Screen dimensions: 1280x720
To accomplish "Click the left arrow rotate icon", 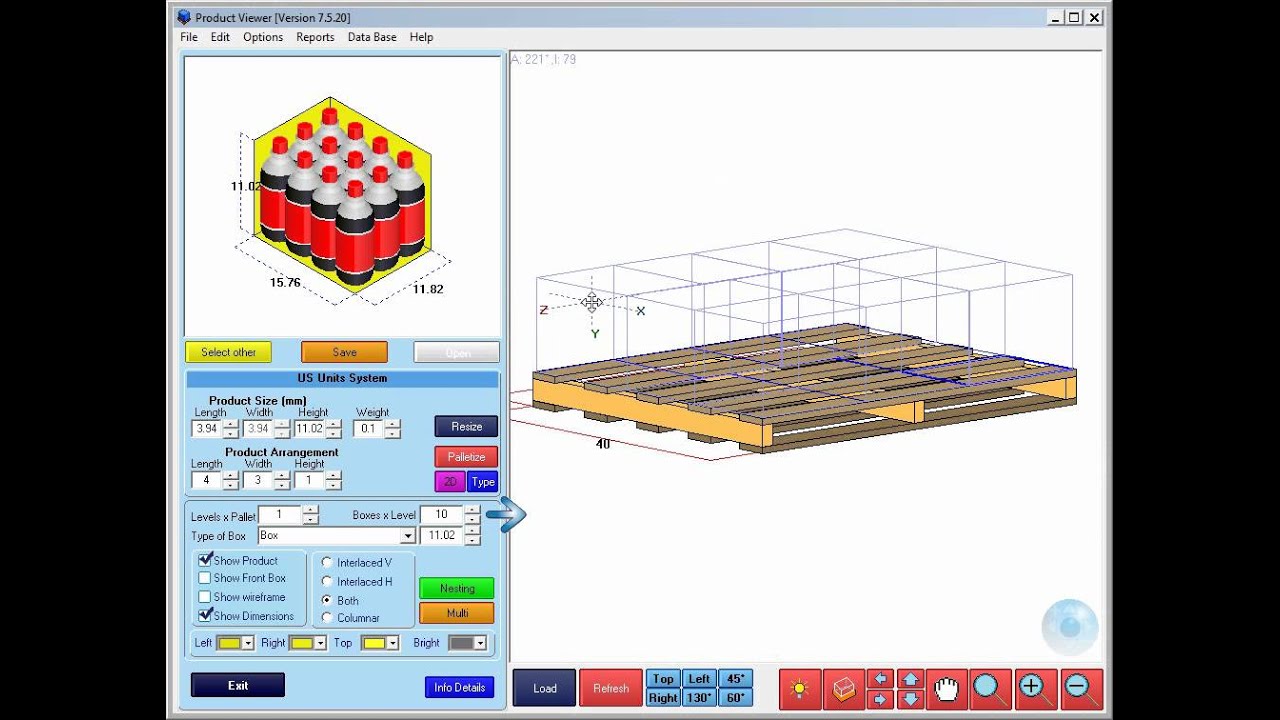I will coord(880,679).
